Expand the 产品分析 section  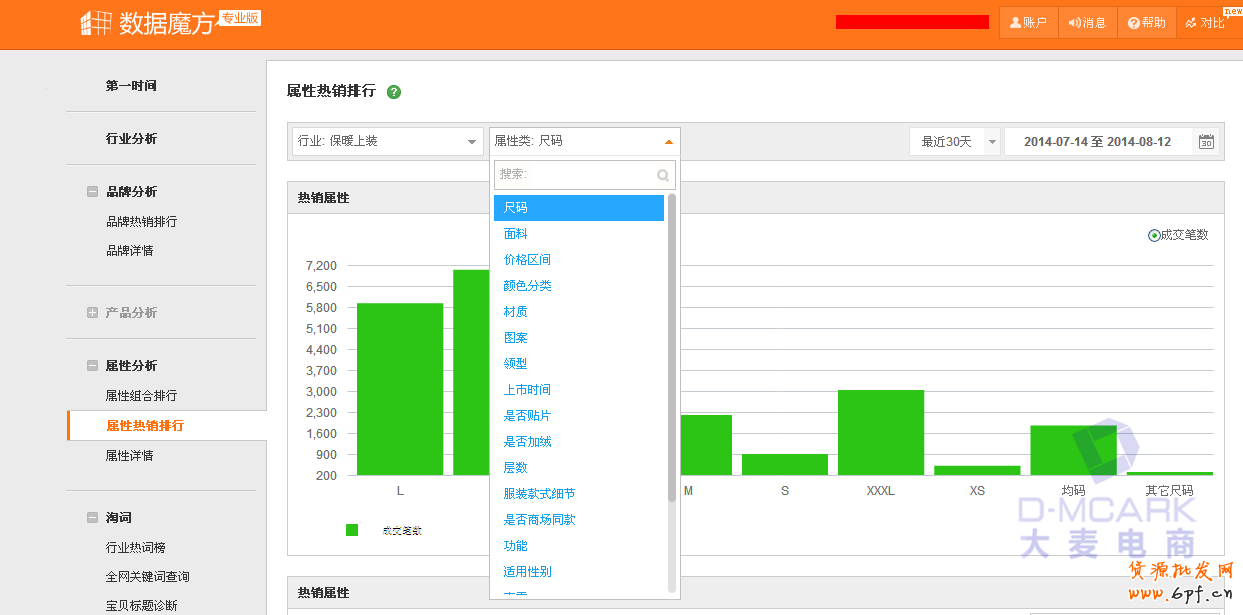pyautogui.click(x=92, y=313)
